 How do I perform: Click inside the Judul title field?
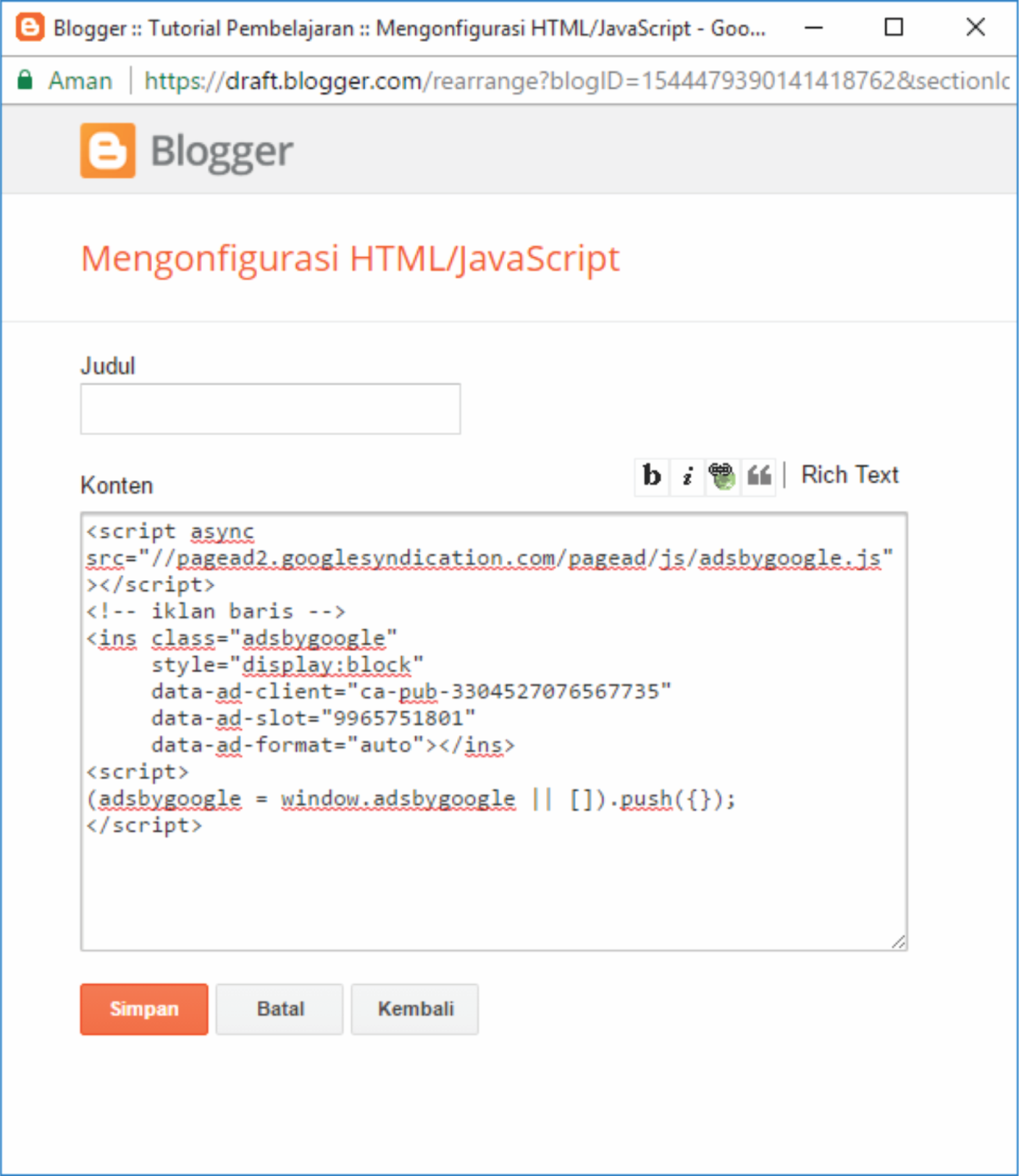[x=270, y=409]
